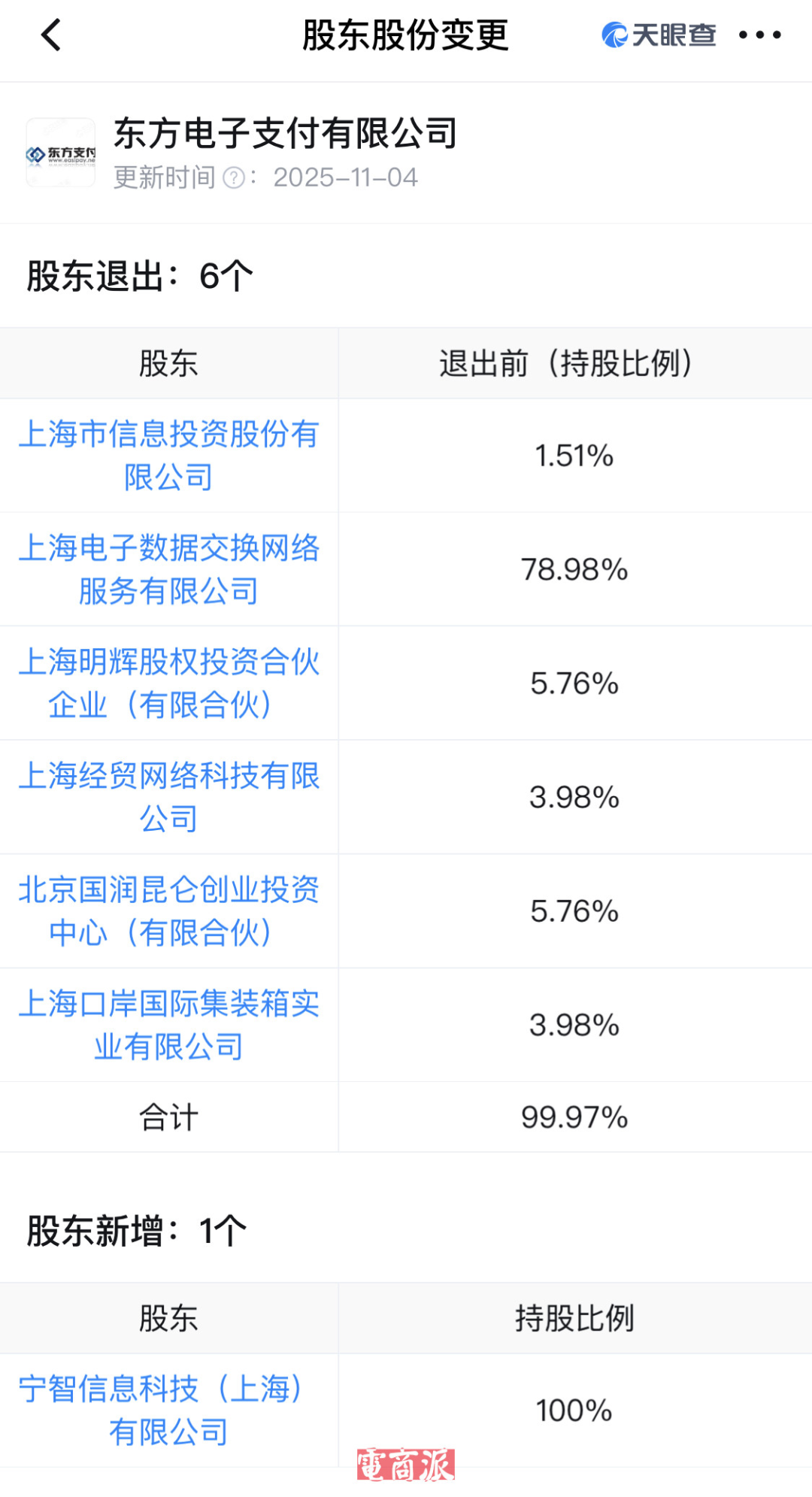Open 宁智信息科技（上海）有限公司 new shareholder link
Screen dimensions: 812x1497
click(168, 1410)
